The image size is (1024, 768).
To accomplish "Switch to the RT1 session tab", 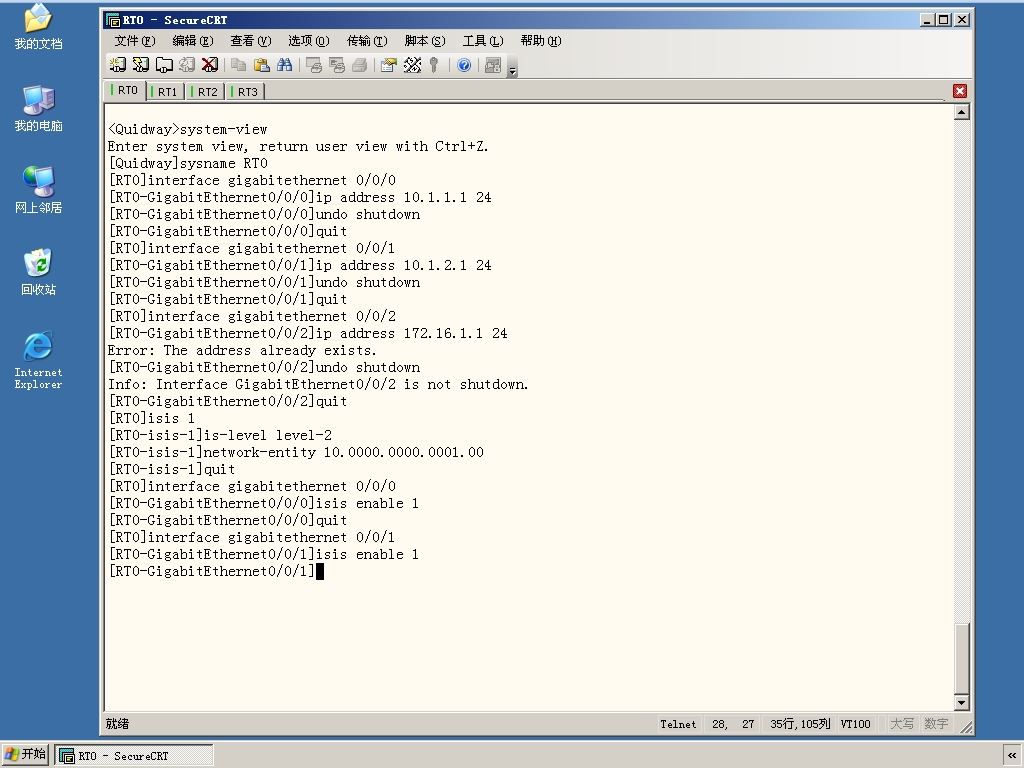I will click(x=165, y=91).
